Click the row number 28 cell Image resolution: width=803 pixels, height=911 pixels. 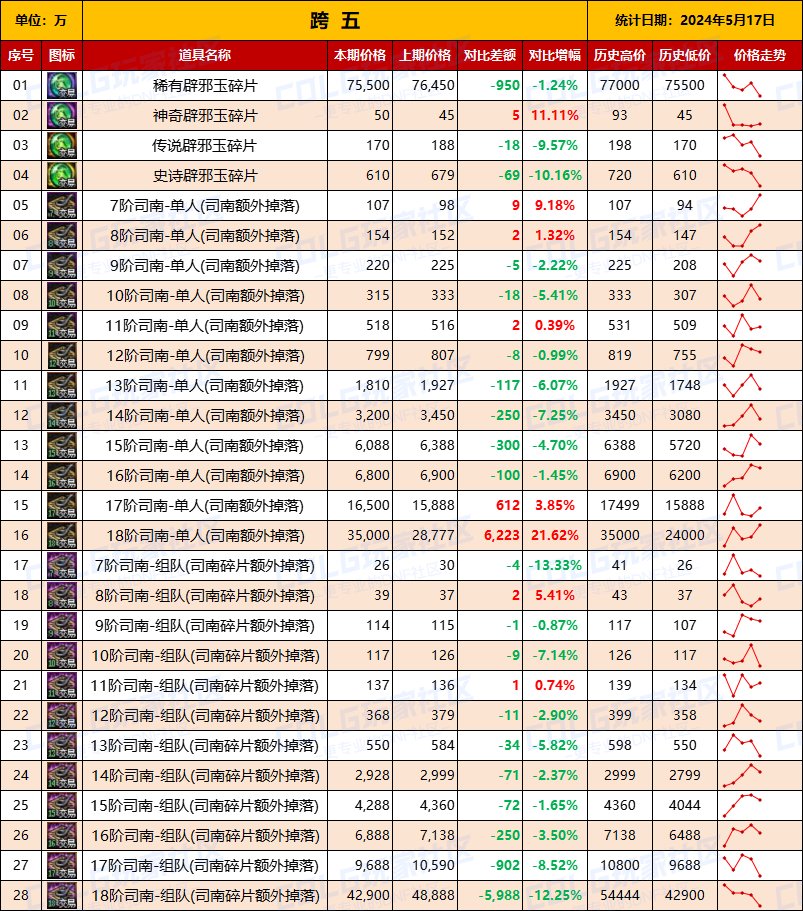pyautogui.click(x=21, y=896)
